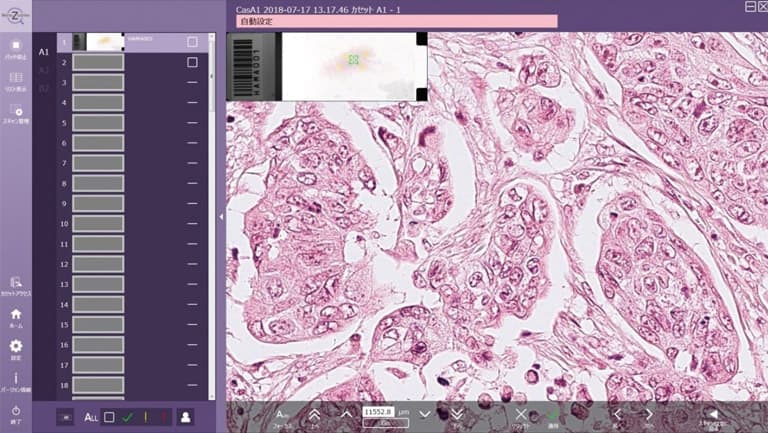
Task: Click the X reset icon in bottom toolbar
Action: (x=520, y=414)
